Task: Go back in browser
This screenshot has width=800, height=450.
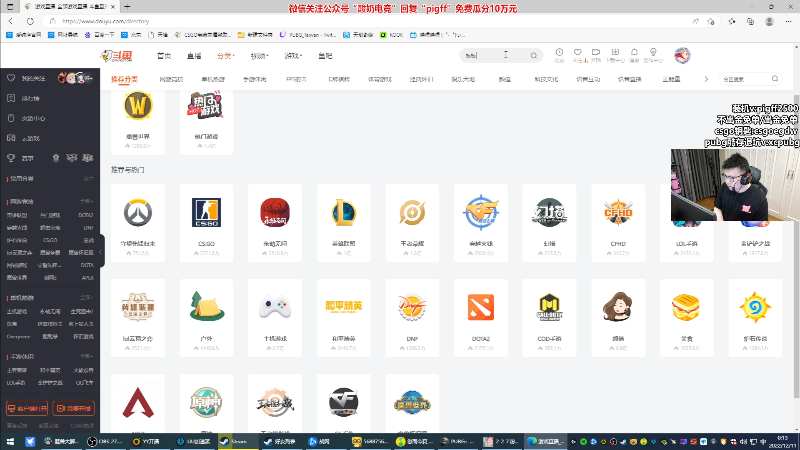Action: click(11, 21)
